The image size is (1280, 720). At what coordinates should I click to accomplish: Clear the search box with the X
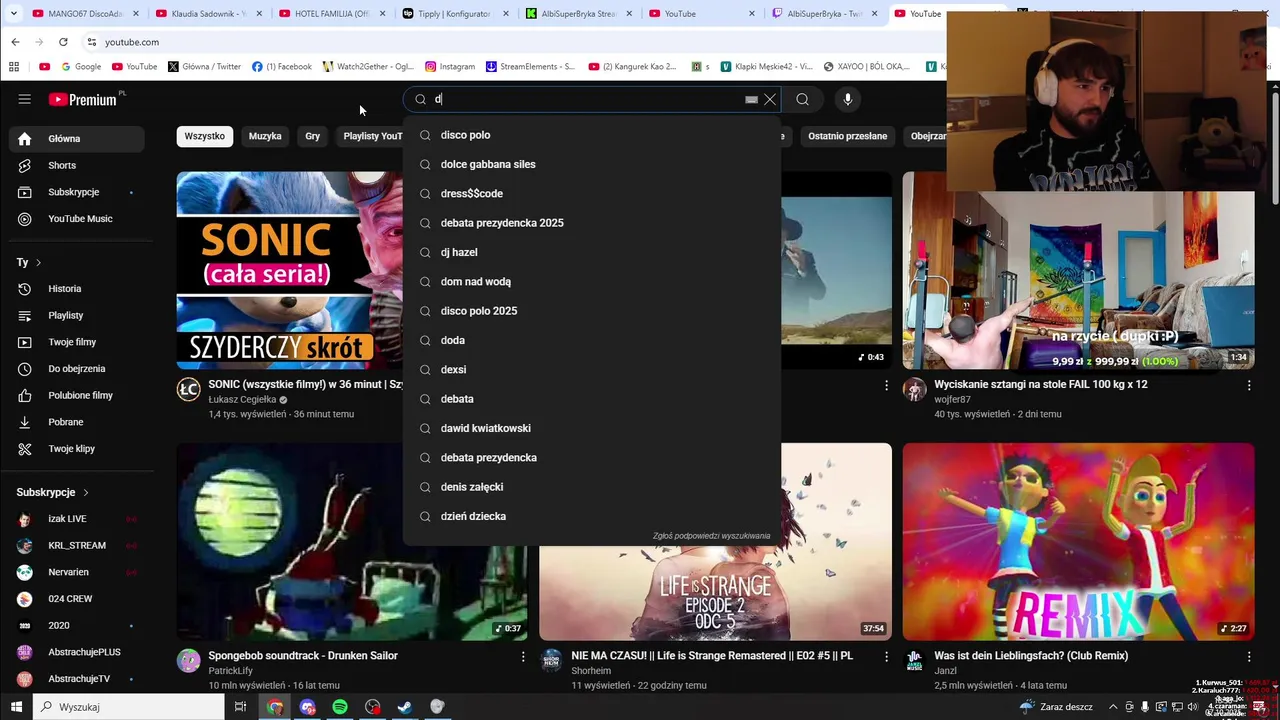point(770,99)
